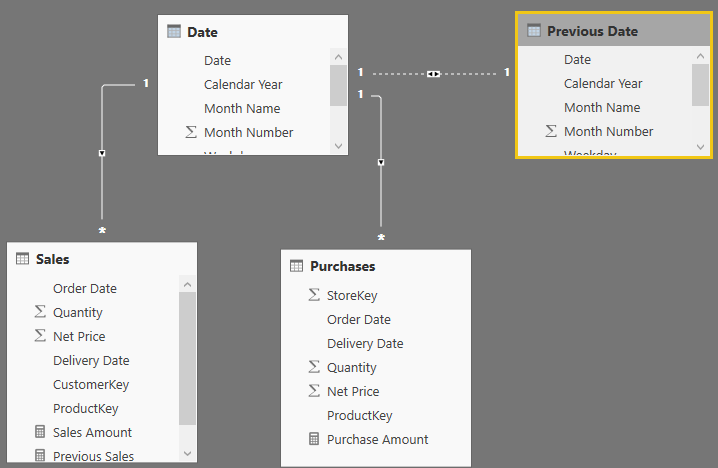Click filter direction arrow on Date-Purchases relationship
This screenshot has width=718, height=468.
(381, 163)
